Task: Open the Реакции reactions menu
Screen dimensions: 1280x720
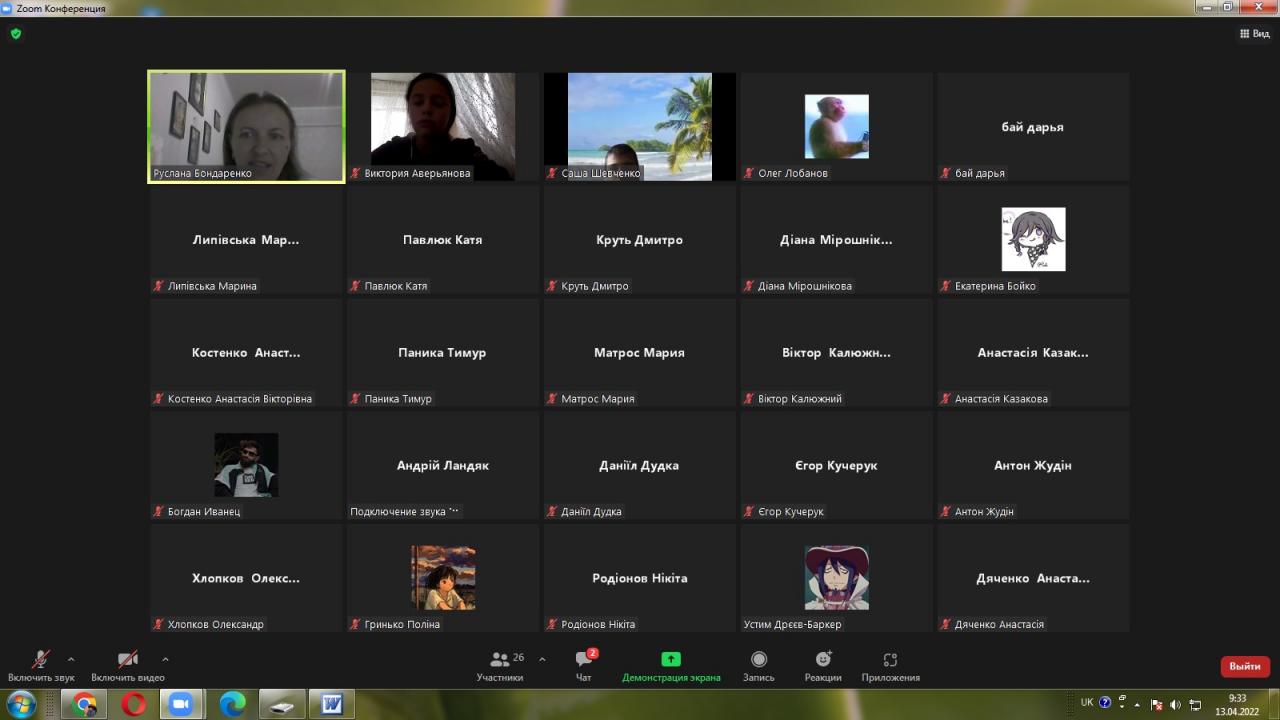Action: click(x=823, y=660)
